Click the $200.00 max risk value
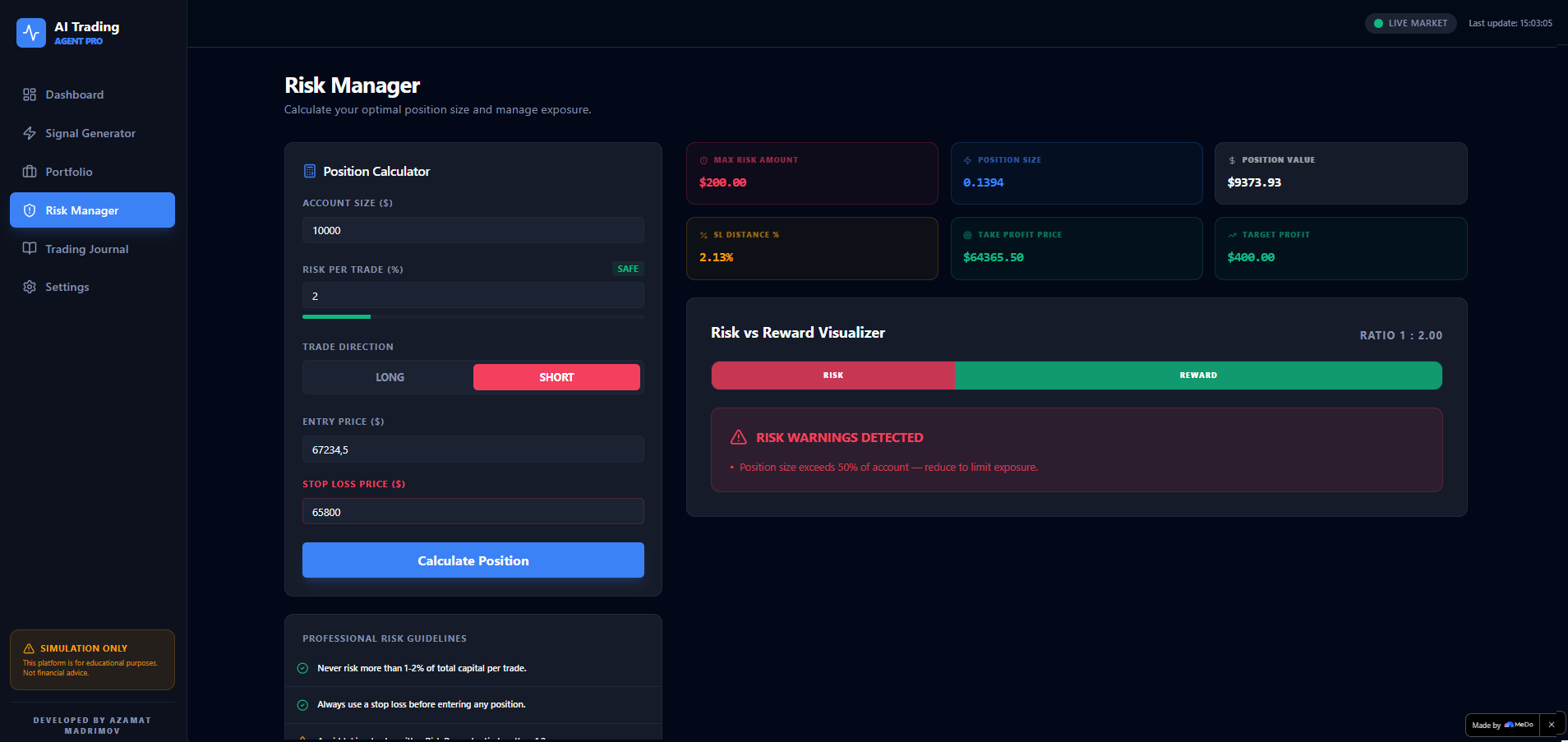1568x742 pixels. [722, 182]
